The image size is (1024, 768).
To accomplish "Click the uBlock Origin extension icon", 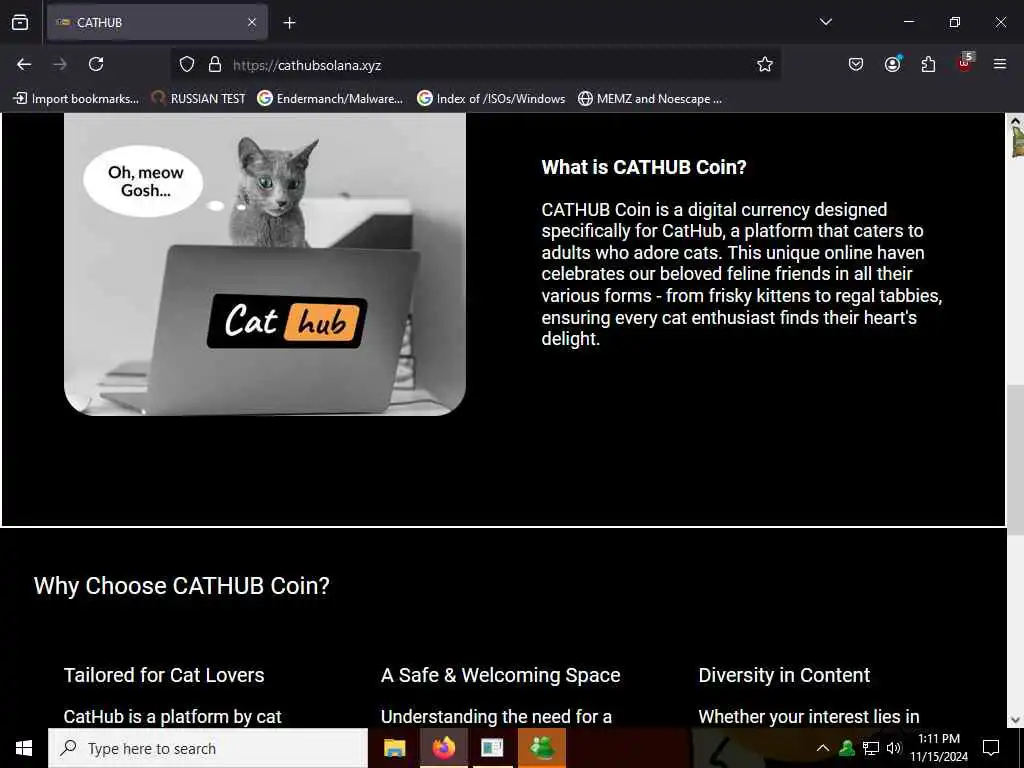I will (965, 63).
